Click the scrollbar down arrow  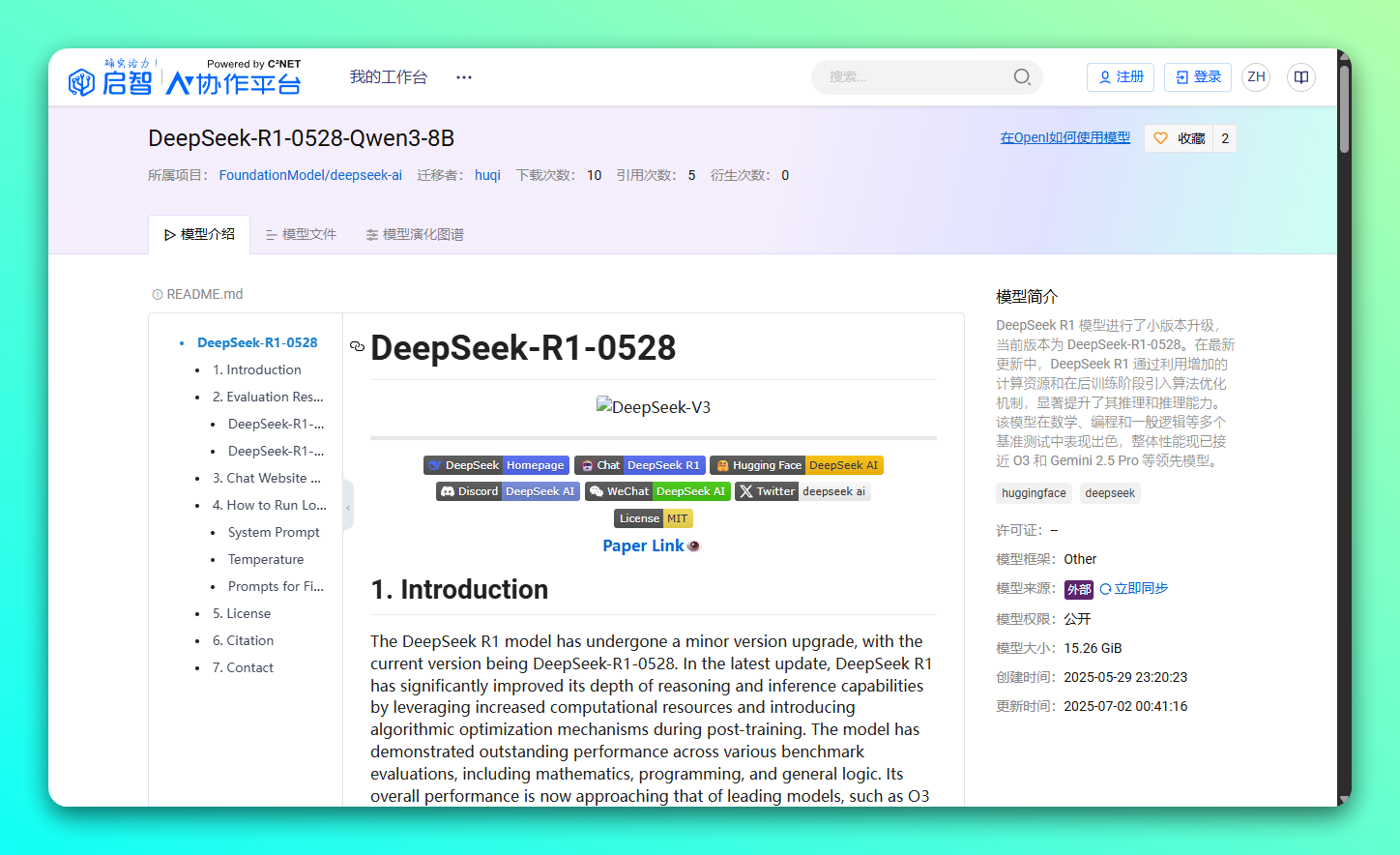(x=1344, y=800)
